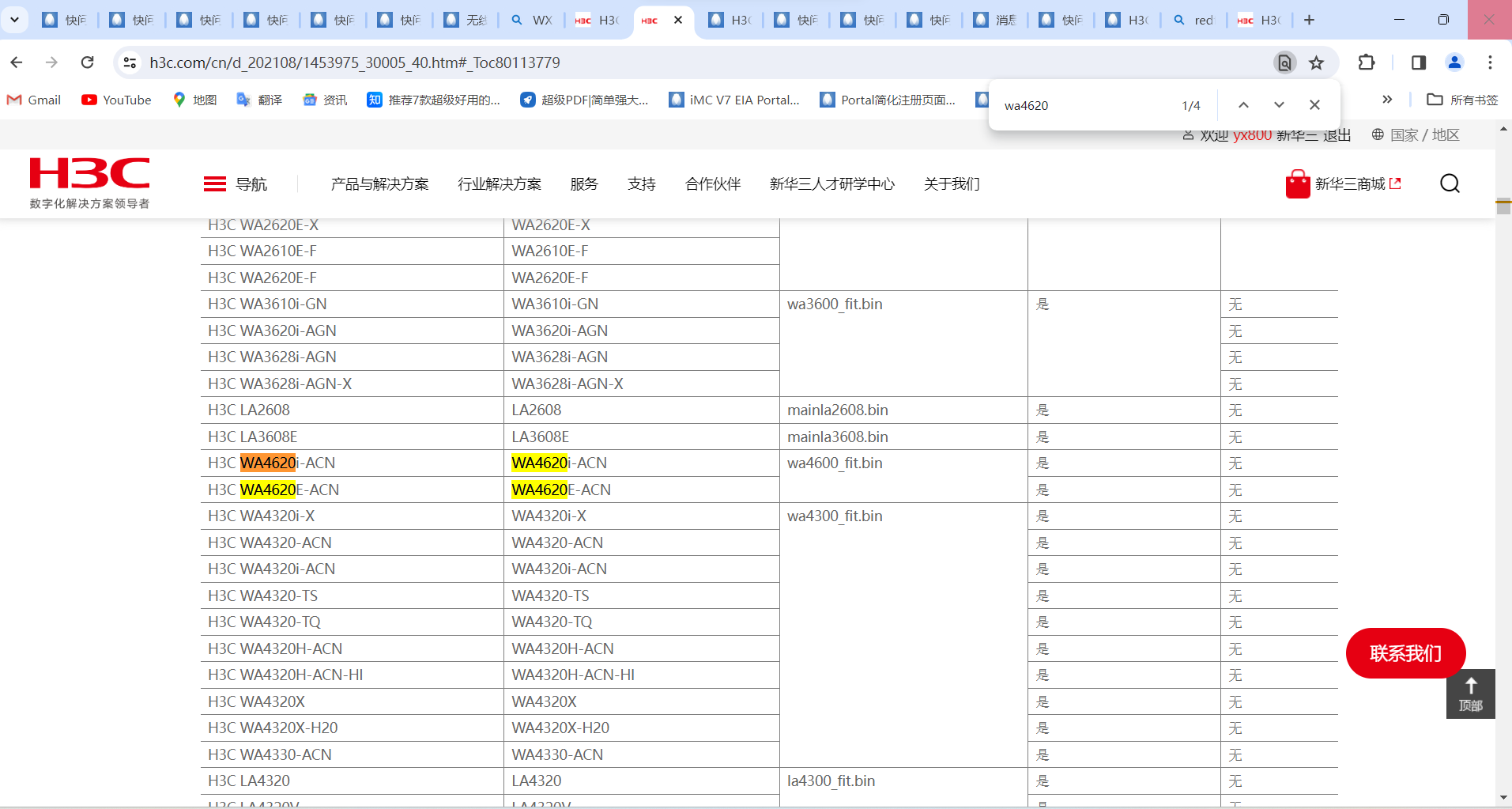Click the 退出 logout link
Viewport: 1512px width, 809px height.
[1337, 136]
